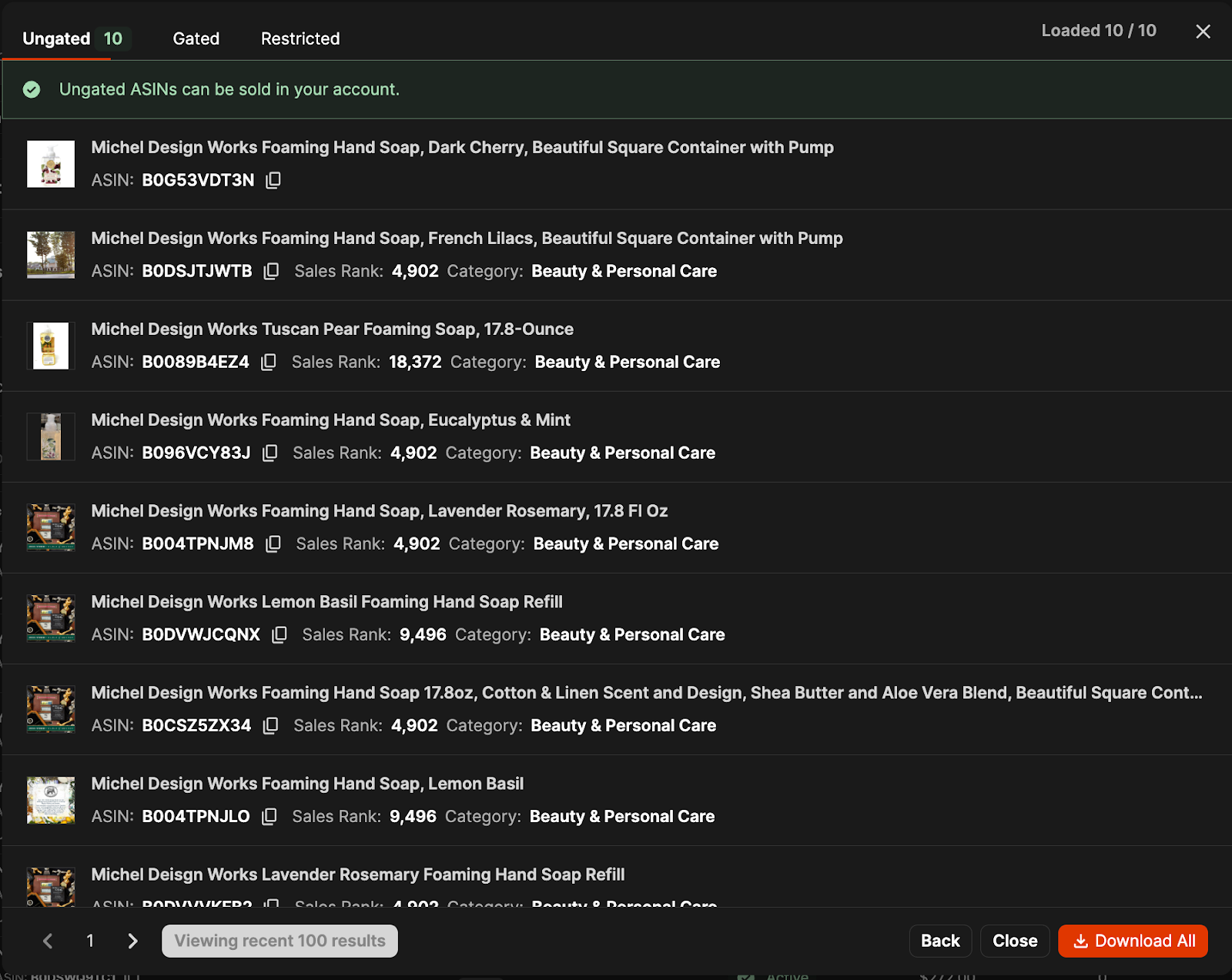
Task: Download all ASINs
Action: point(1133,941)
